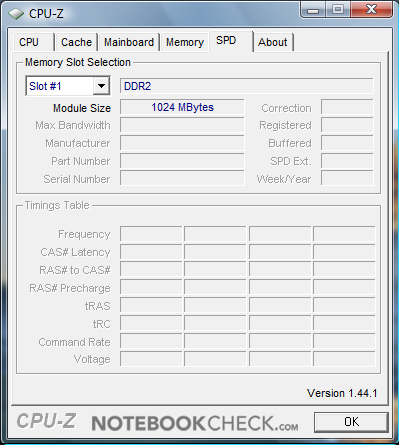Click the first Frequency cell in Timings Table
Image resolution: width=399 pixels, height=445 pixels.
151,234
